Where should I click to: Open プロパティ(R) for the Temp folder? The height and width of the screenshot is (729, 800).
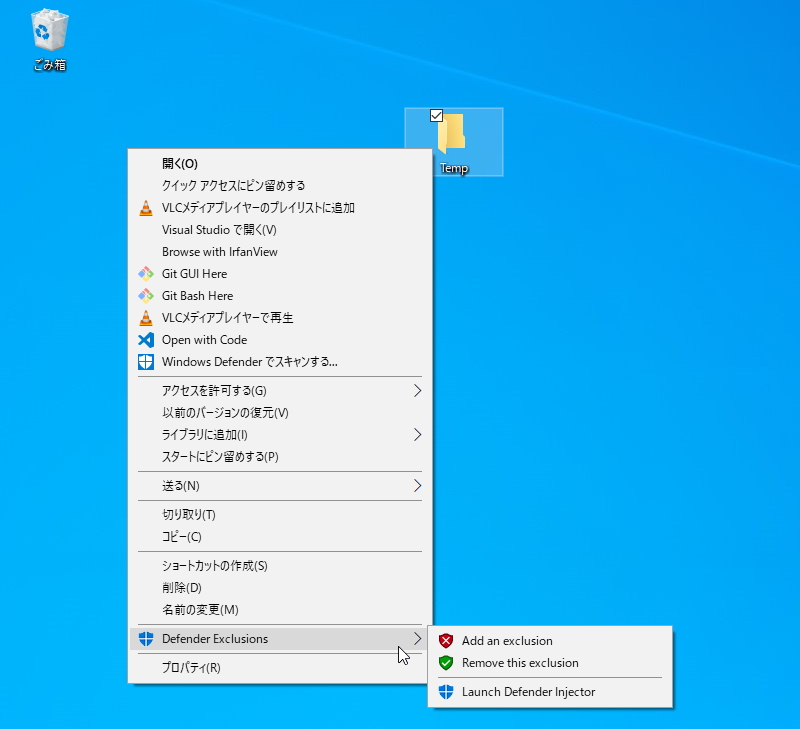click(x=280, y=668)
